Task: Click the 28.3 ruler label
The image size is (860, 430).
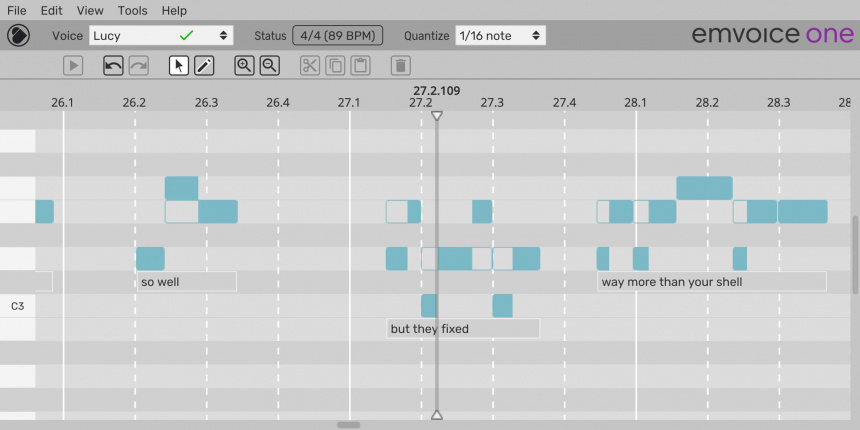Action: tap(779, 103)
